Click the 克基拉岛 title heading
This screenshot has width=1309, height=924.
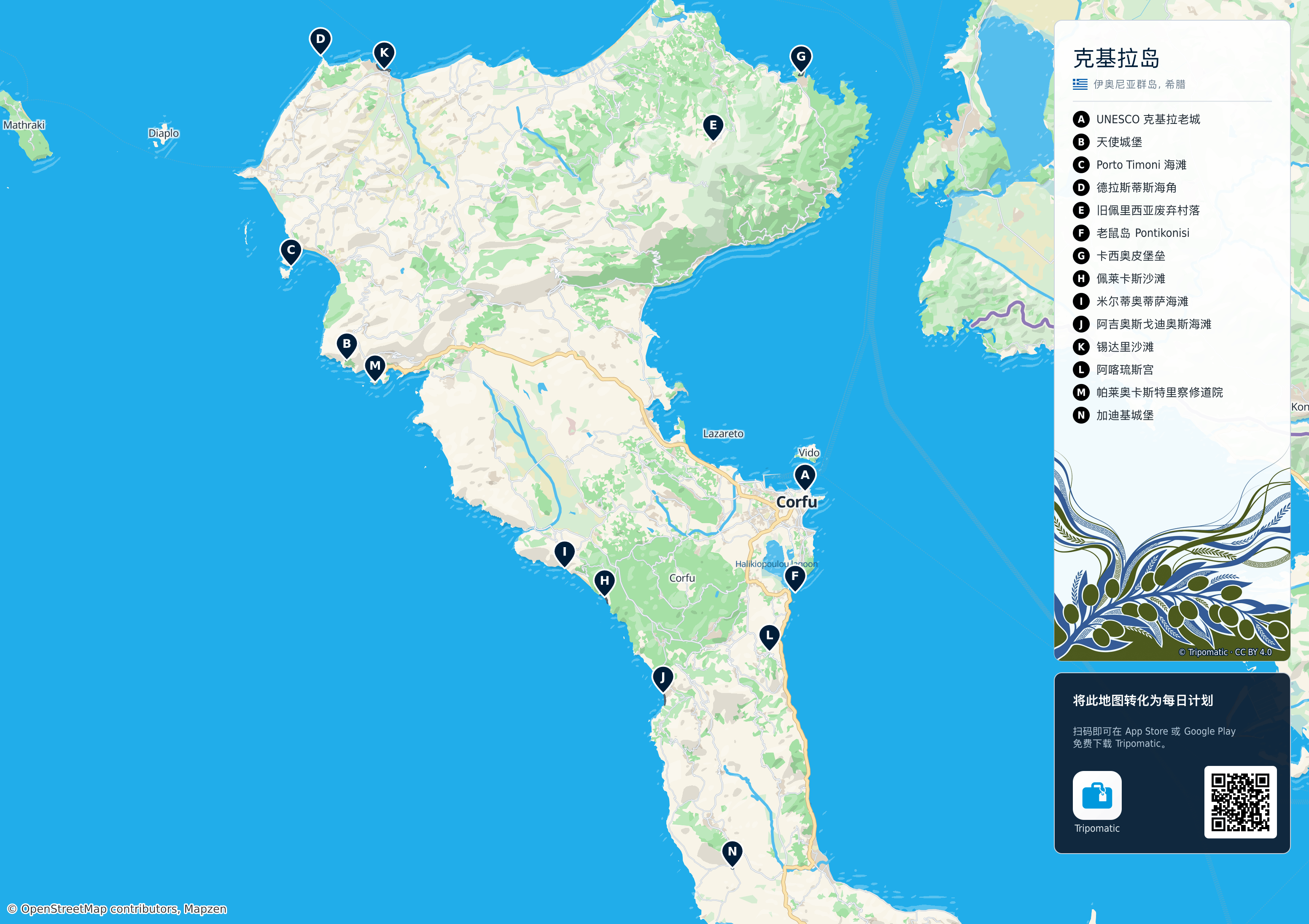pos(1116,58)
